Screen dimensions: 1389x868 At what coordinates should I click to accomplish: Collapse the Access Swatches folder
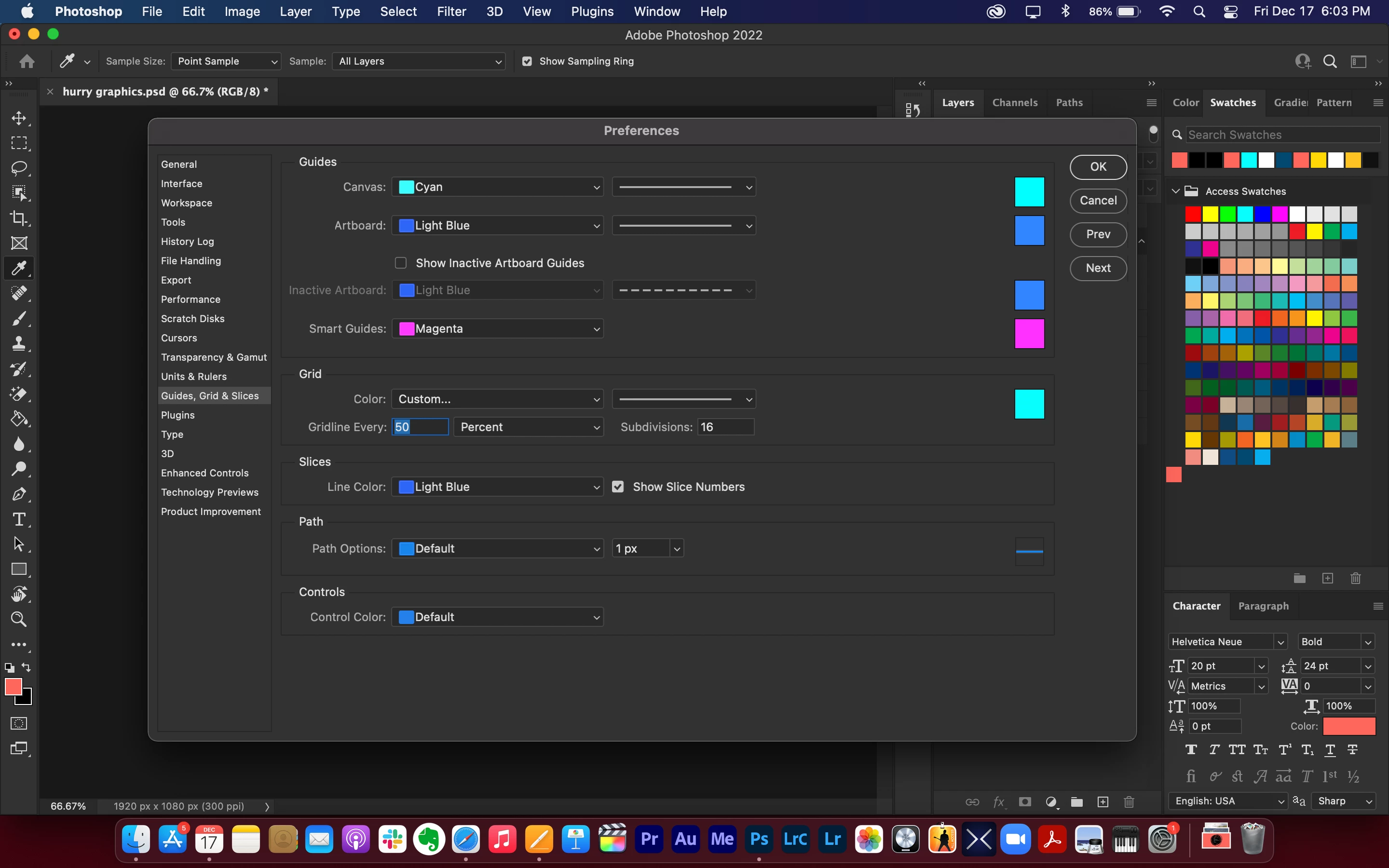[x=1175, y=191]
